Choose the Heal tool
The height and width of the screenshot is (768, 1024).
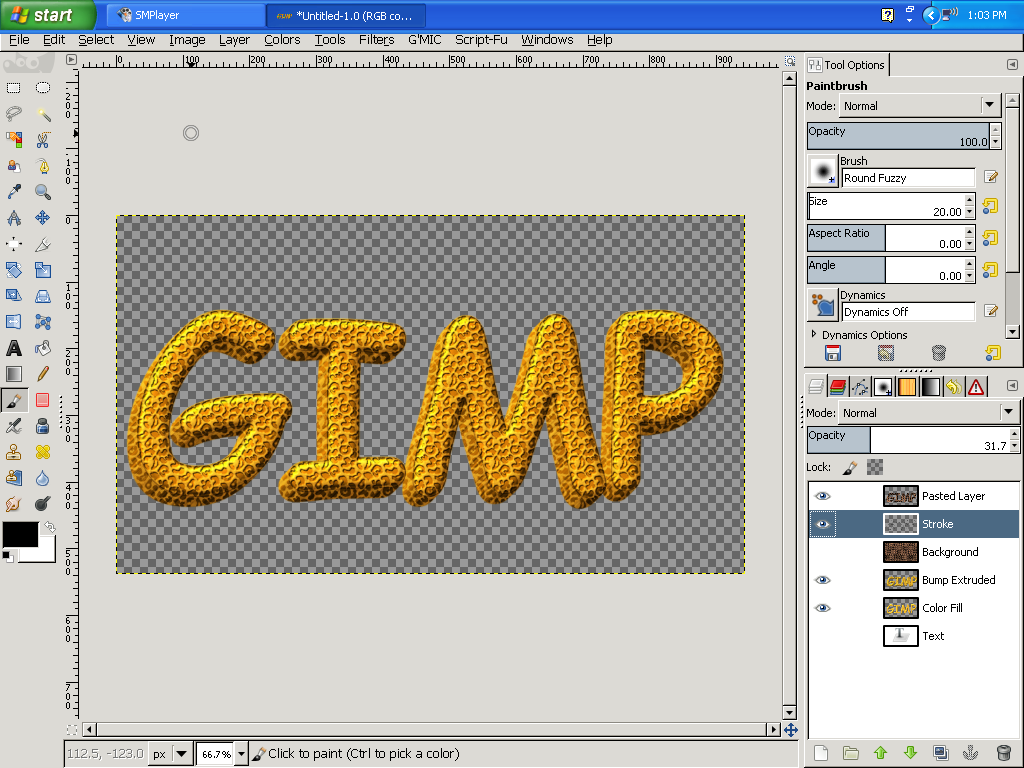coord(43,452)
